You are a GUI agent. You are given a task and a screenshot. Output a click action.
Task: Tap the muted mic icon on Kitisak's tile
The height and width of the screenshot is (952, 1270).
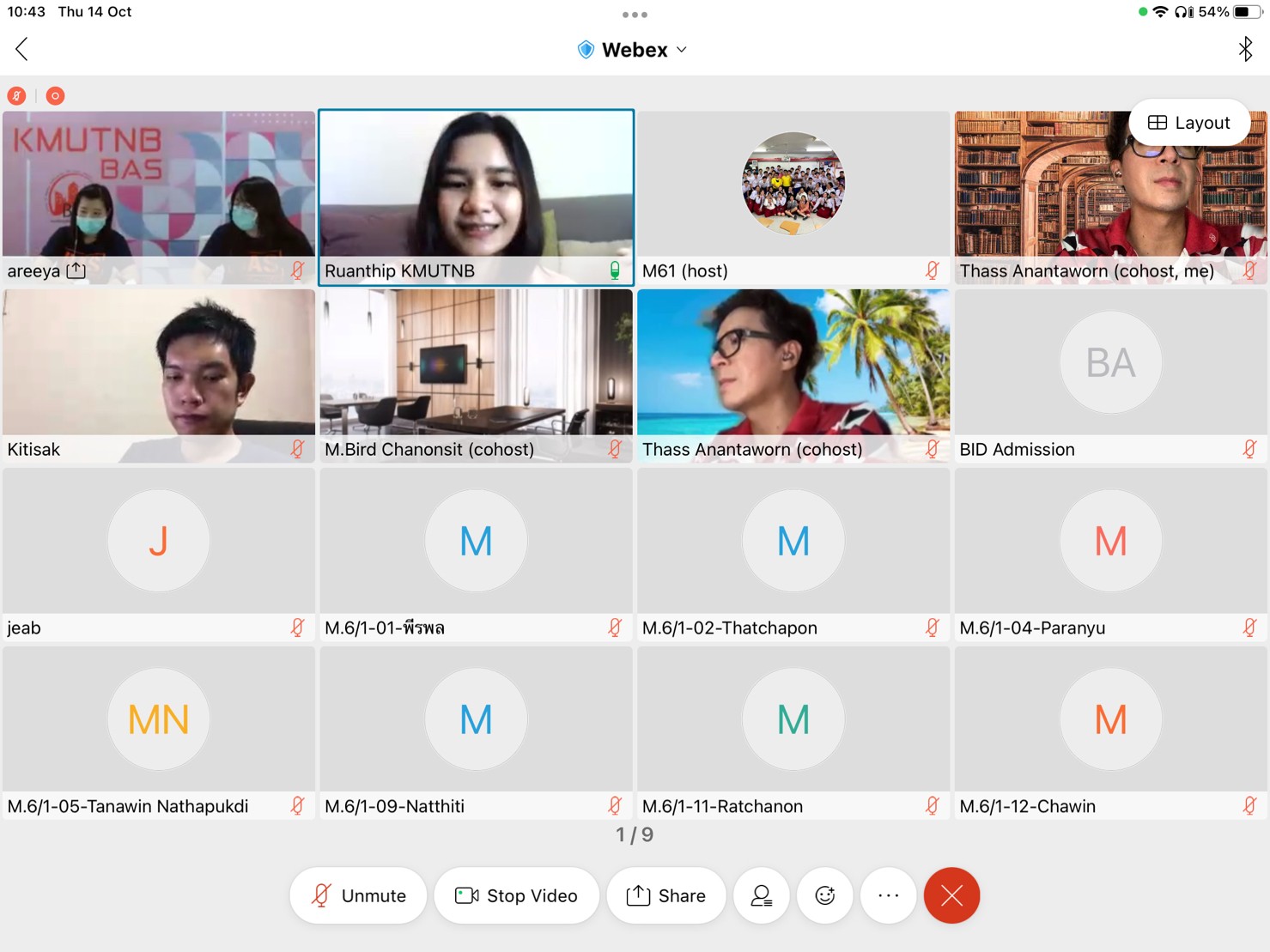[297, 449]
